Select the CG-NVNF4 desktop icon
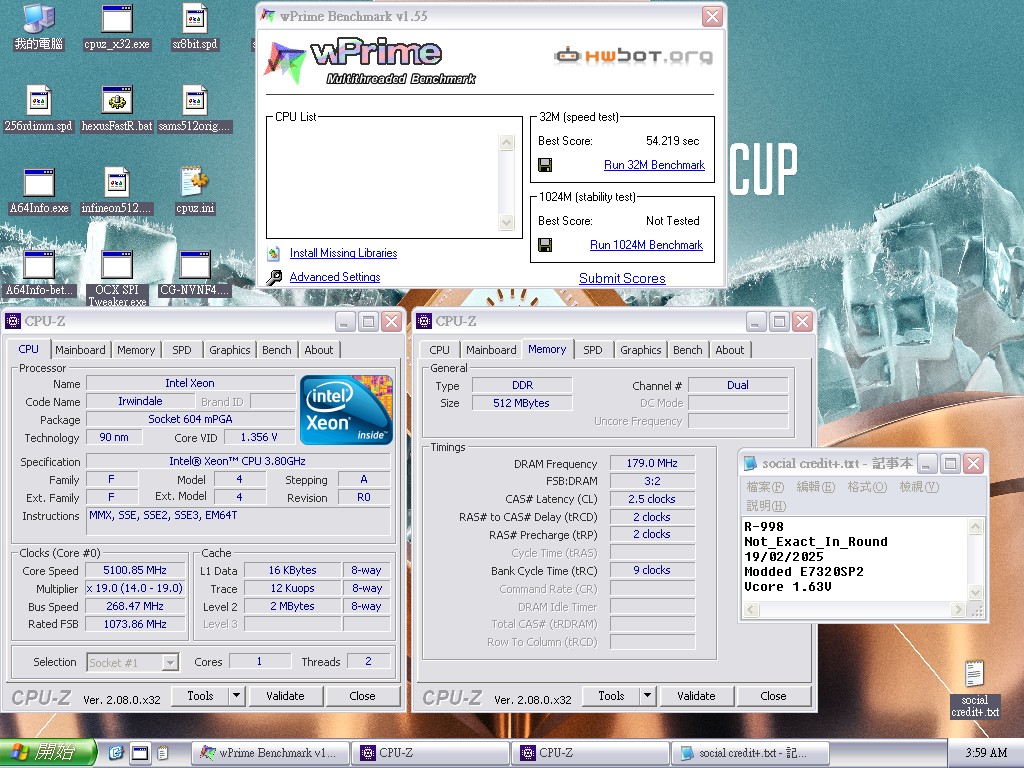This screenshot has height=768, width=1024. [x=195, y=274]
